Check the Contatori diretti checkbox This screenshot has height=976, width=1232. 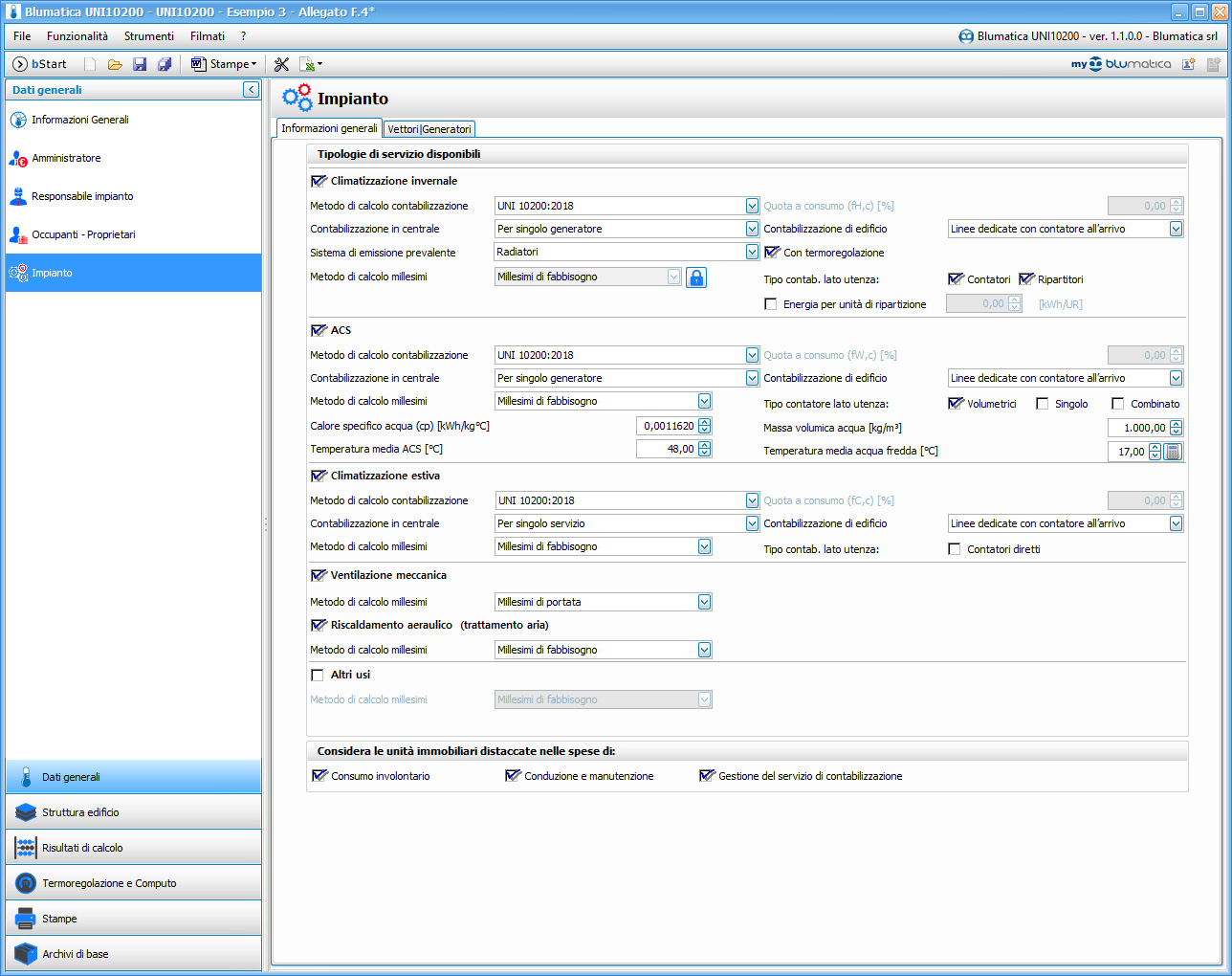[955, 549]
